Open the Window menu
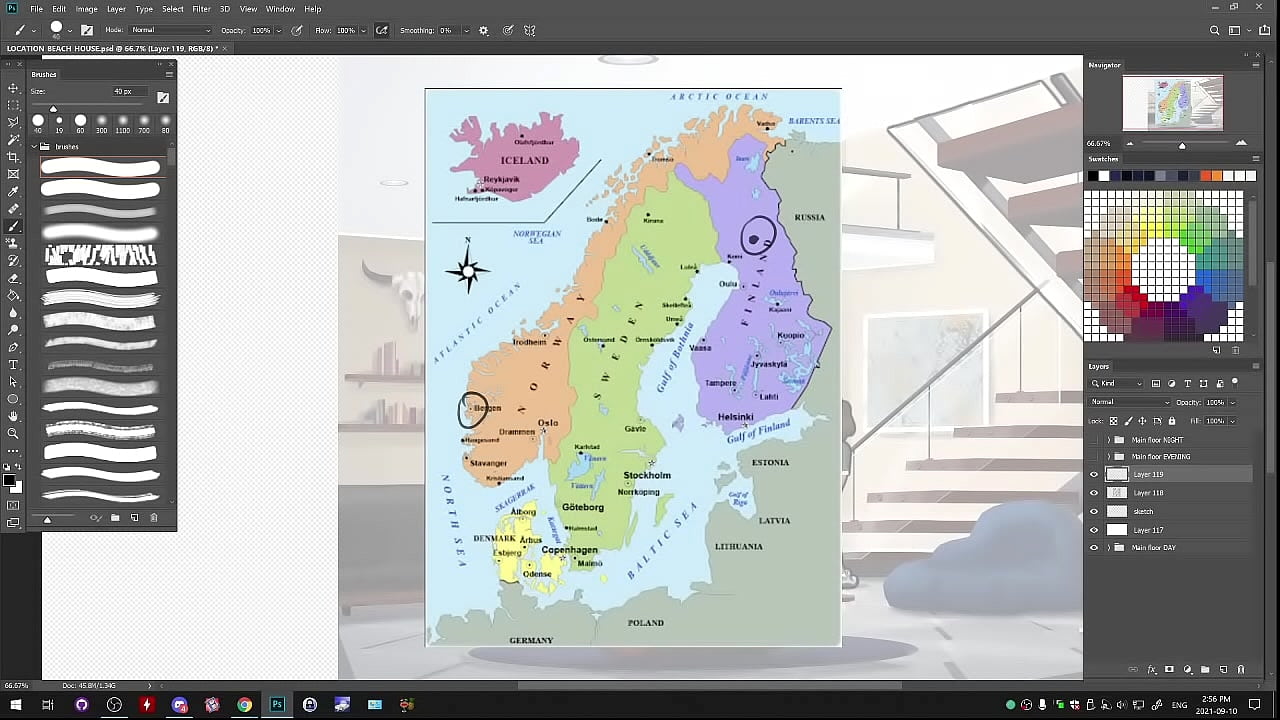This screenshot has width=1280, height=720. 280,9
